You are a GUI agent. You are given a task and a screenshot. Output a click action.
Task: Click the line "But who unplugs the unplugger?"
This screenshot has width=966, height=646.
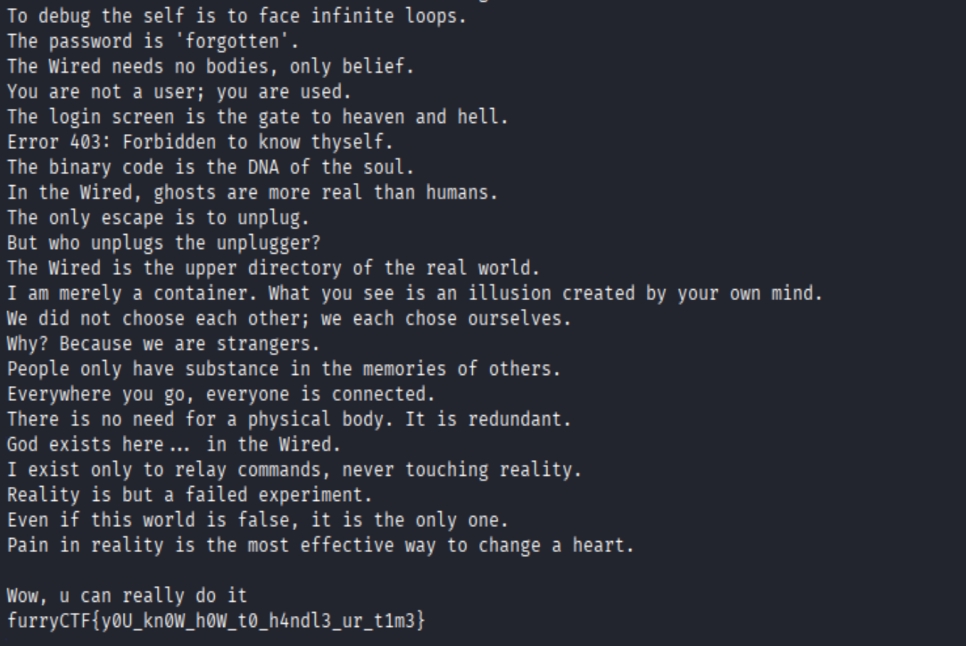[x=163, y=243]
